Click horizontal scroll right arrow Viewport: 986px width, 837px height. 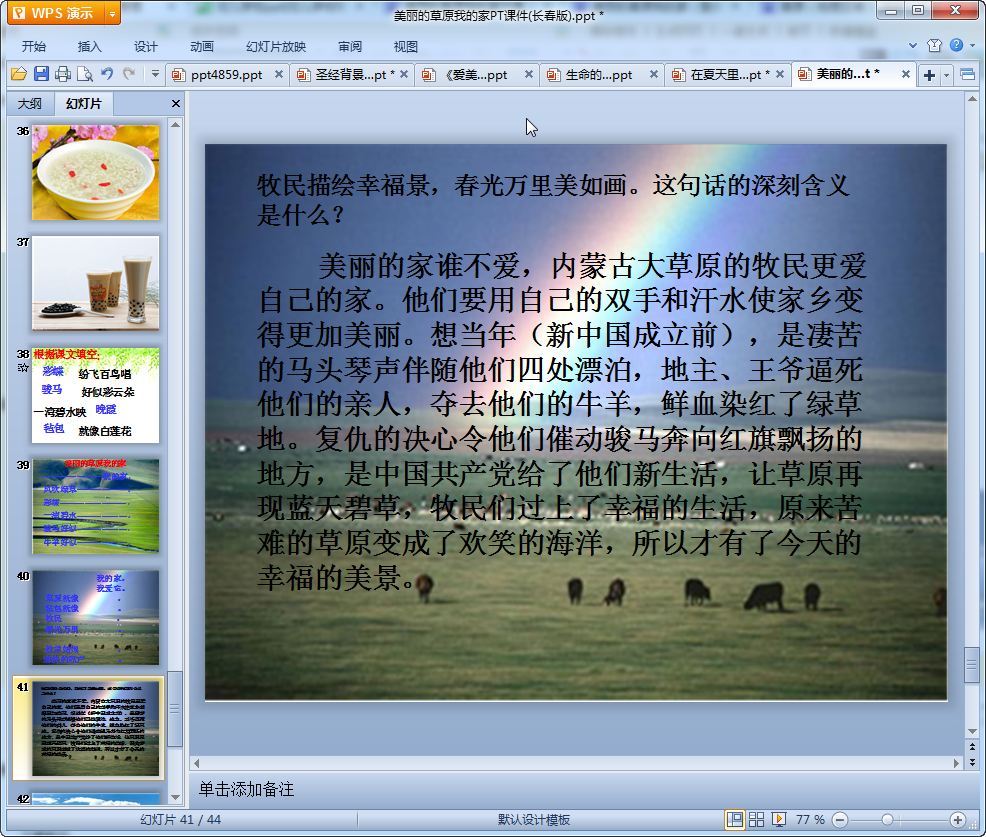point(956,763)
